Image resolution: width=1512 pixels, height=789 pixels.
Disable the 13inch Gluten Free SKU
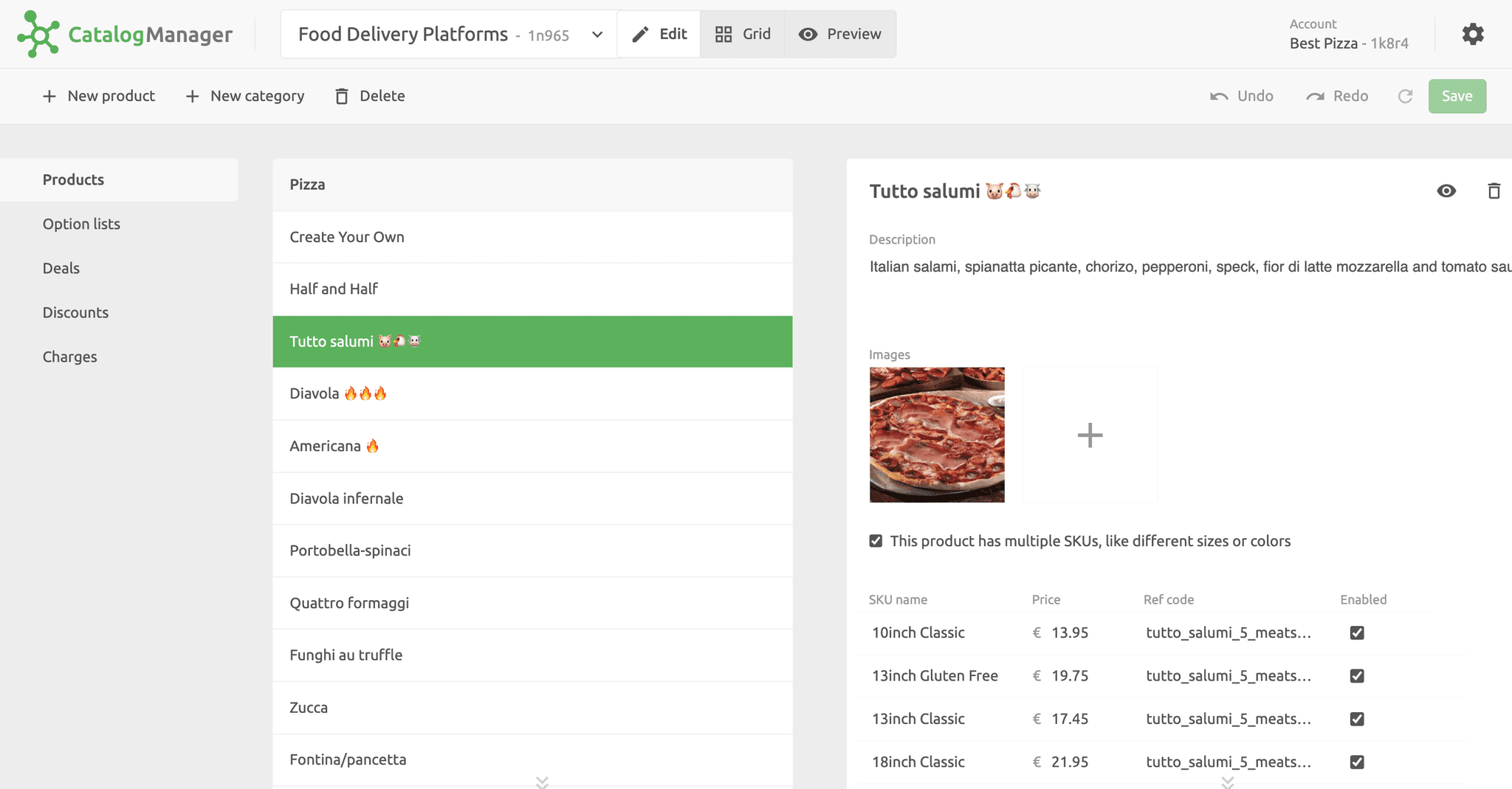coord(1357,675)
